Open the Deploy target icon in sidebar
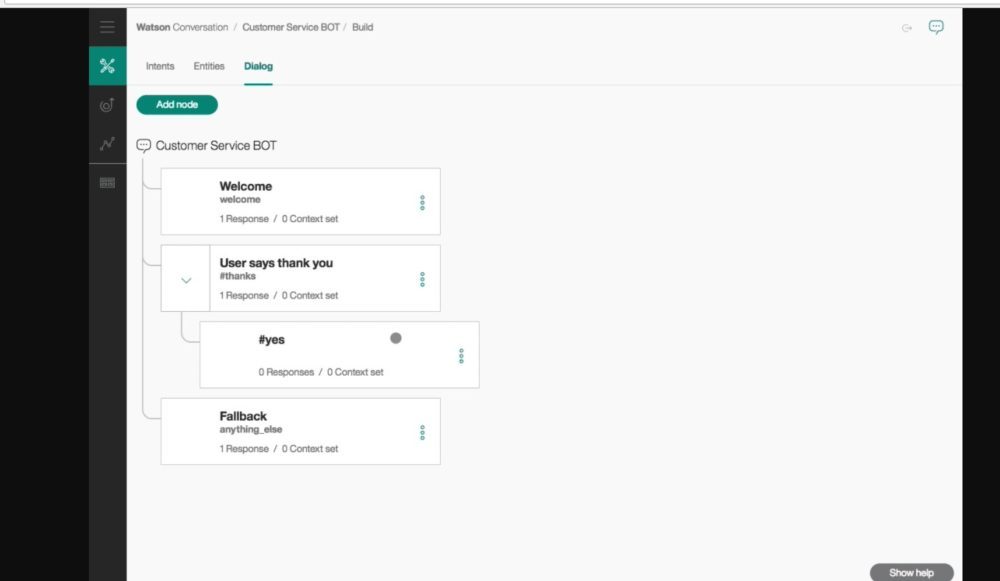 point(107,105)
